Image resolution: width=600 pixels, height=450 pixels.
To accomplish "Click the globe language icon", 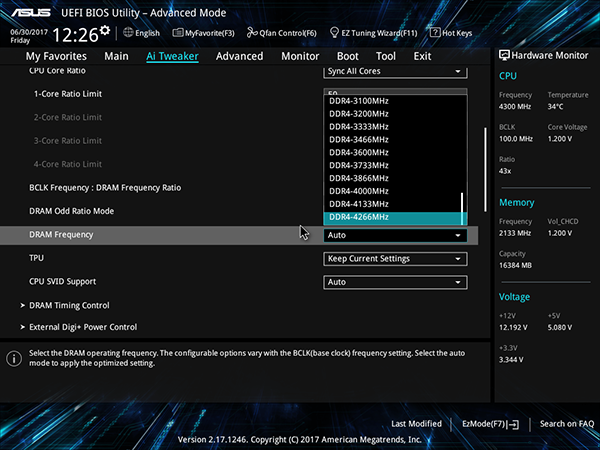I will (128, 33).
